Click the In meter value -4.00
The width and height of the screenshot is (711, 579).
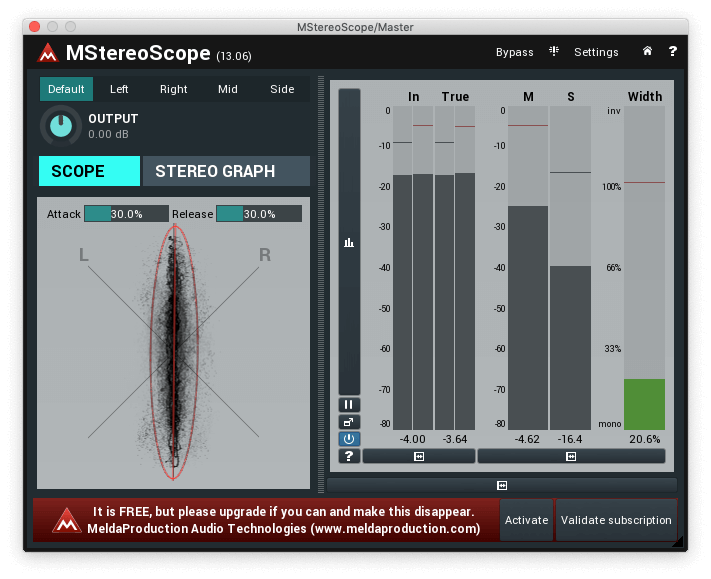pos(413,439)
